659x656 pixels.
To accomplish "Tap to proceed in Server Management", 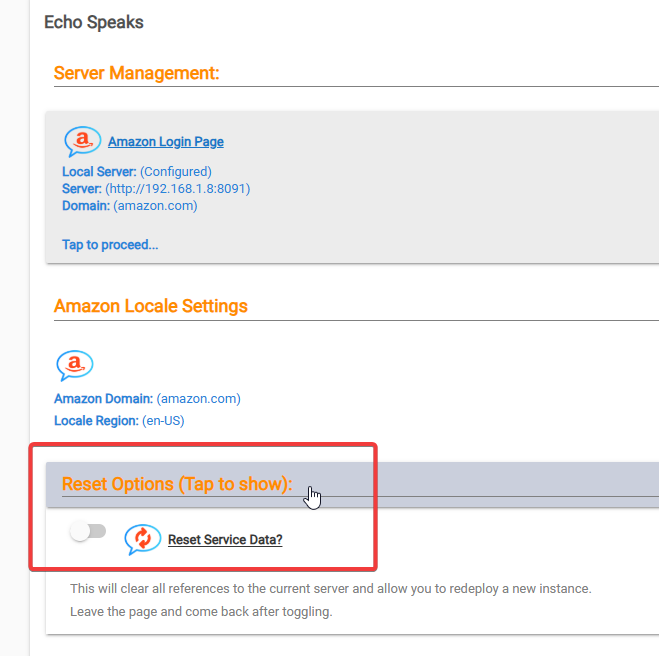I will (x=110, y=245).
